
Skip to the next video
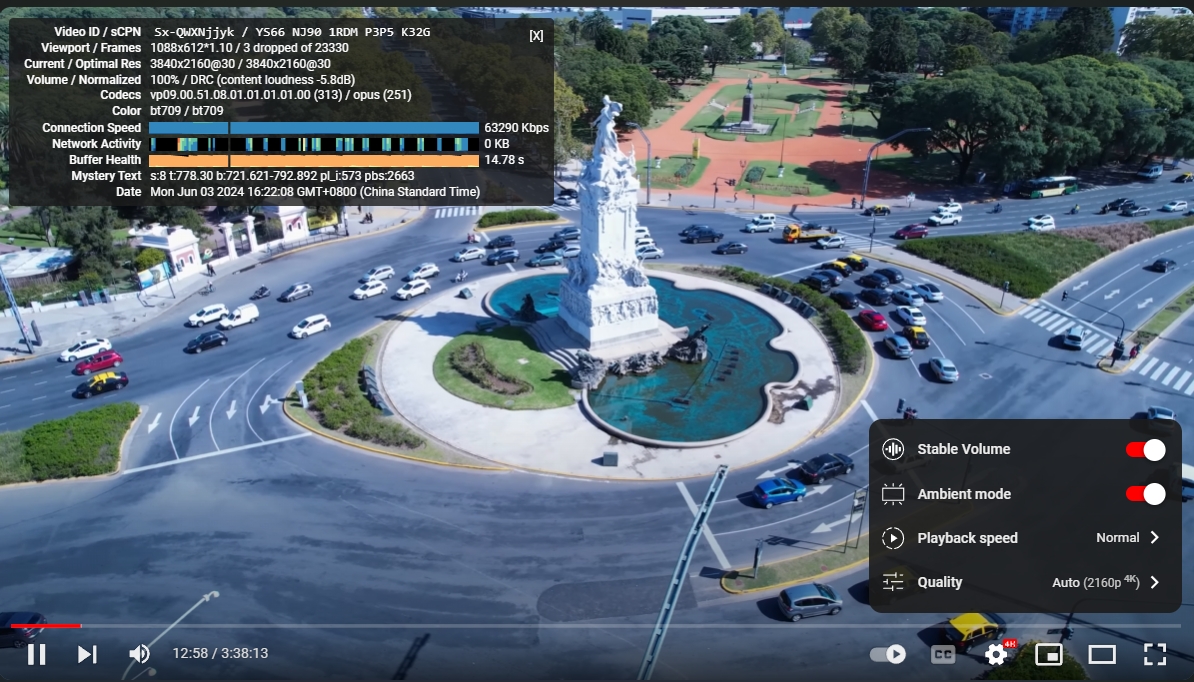tap(87, 654)
